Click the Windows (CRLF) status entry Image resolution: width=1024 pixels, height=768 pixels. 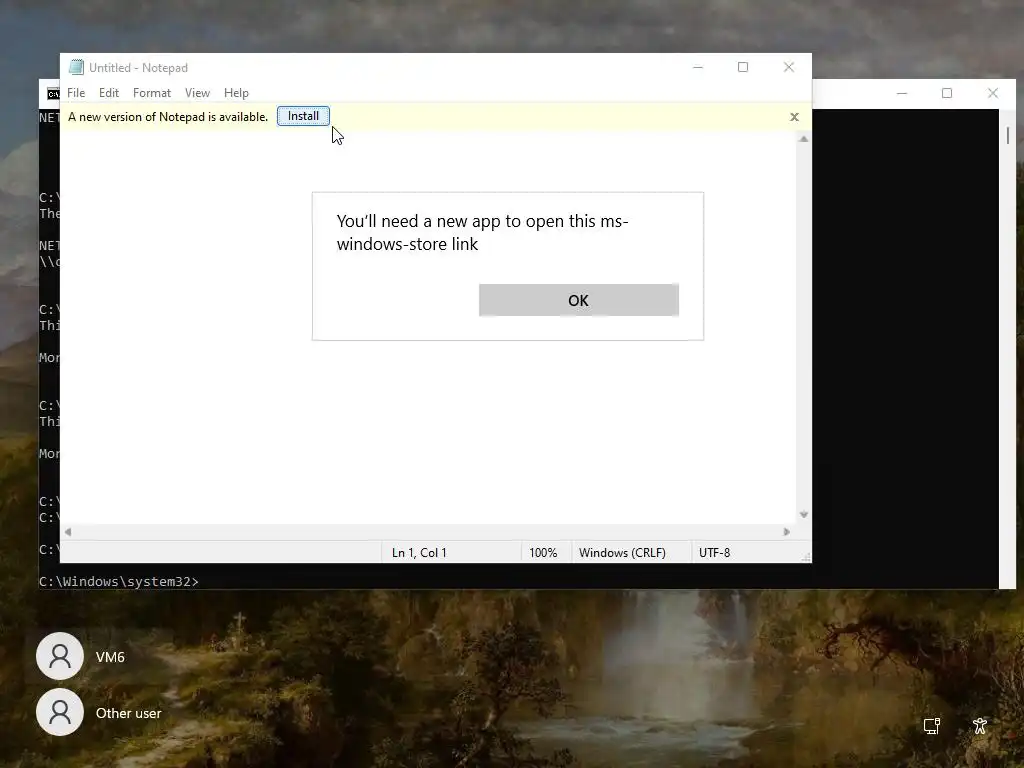(622, 552)
